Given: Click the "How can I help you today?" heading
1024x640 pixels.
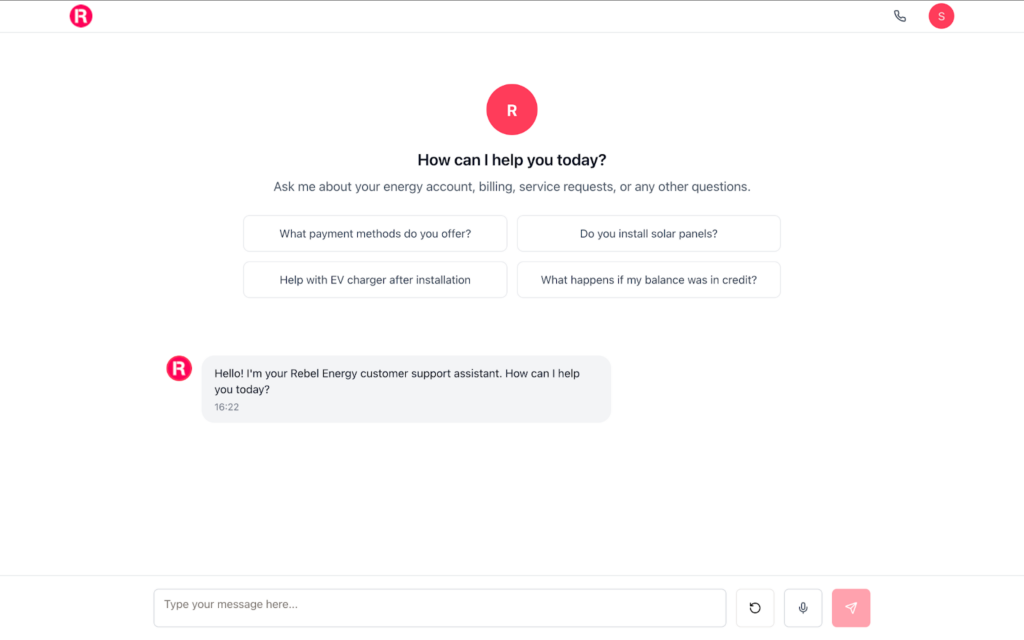Looking at the screenshot, I should (512, 160).
